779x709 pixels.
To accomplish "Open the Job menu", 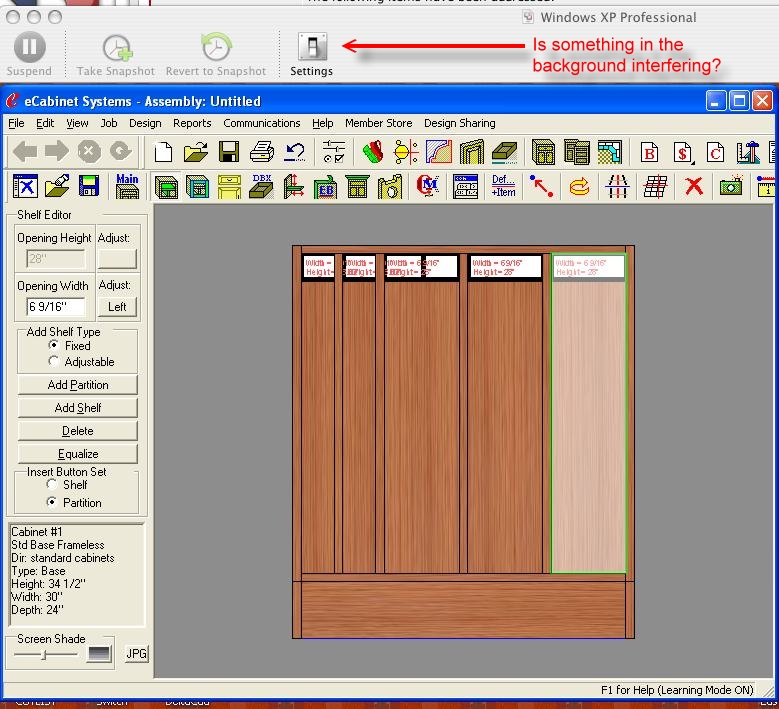I will tap(109, 123).
